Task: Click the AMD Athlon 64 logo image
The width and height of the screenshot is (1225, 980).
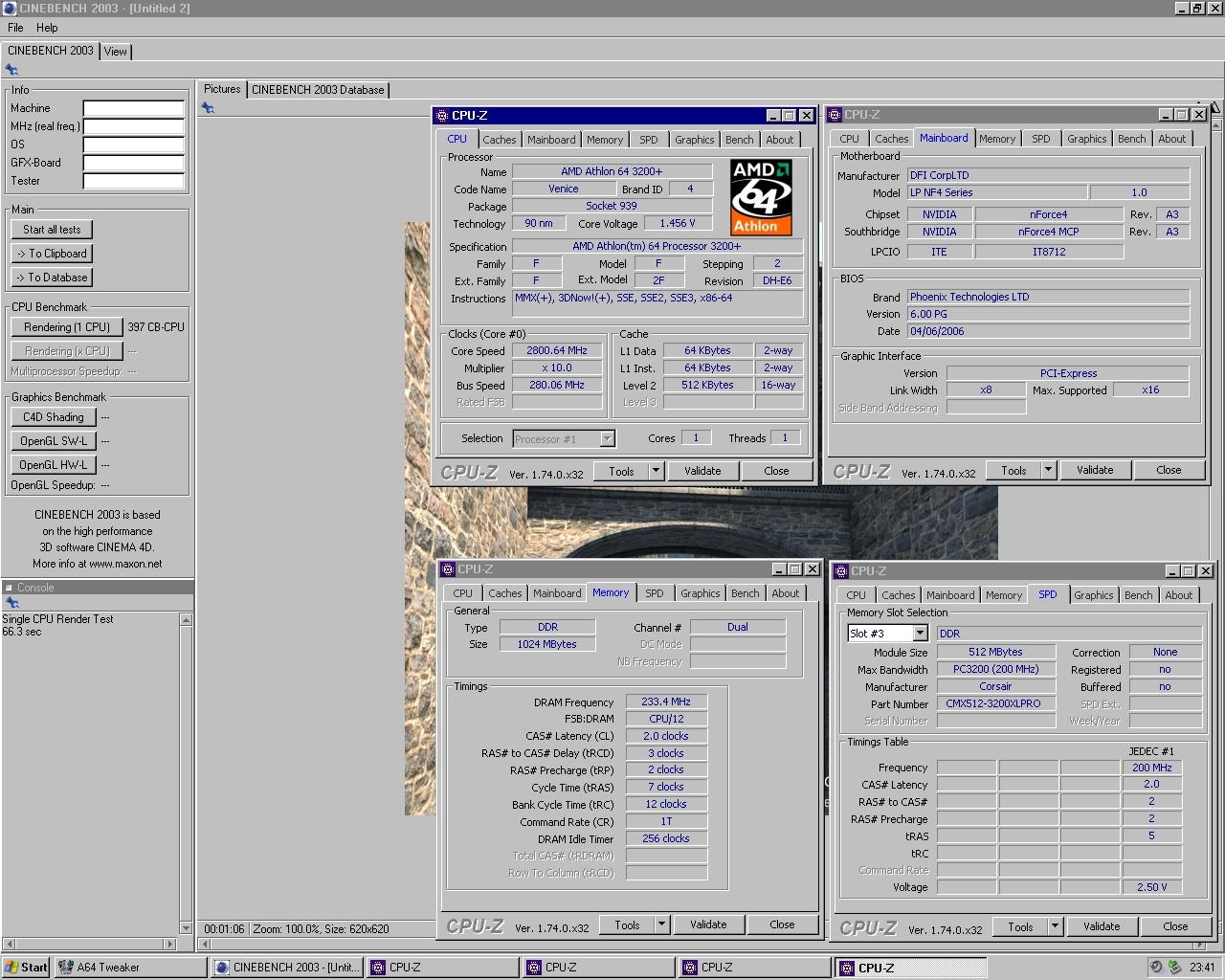Action: [762, 197]
